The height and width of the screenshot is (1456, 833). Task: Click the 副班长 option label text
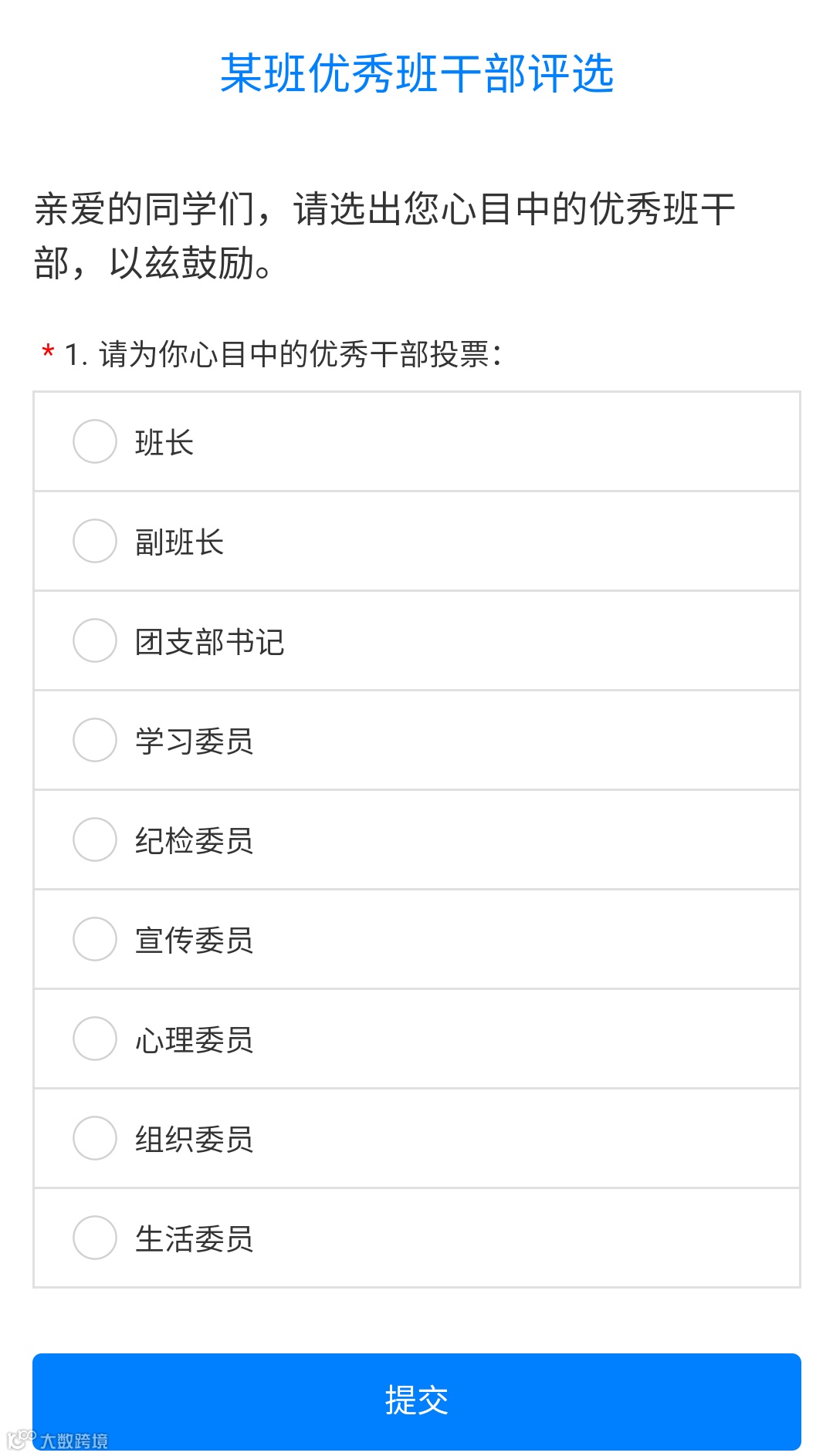[179, 542]
